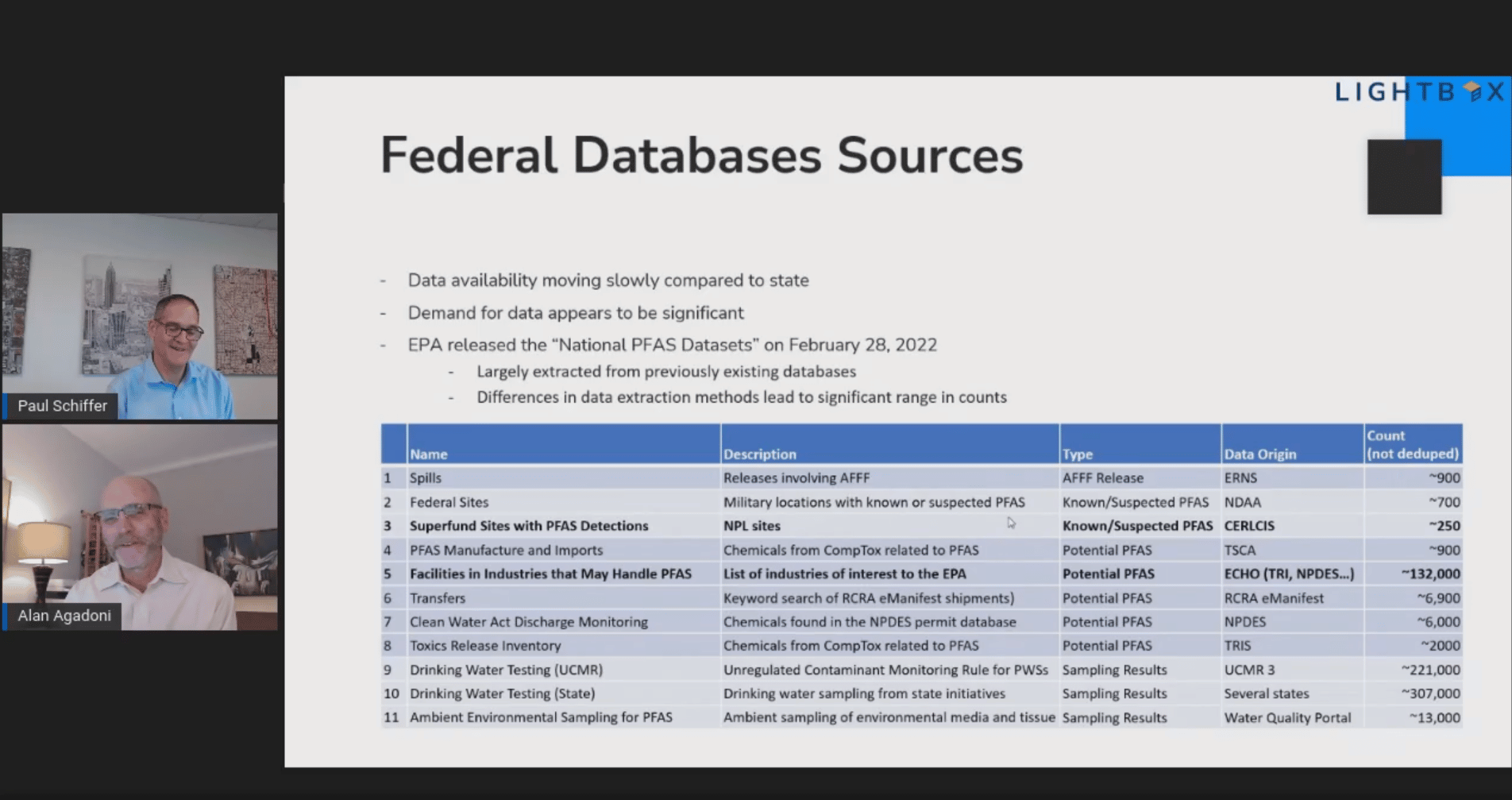Click the 'Count (not deduped)' column header

(x=1413, y=444)
